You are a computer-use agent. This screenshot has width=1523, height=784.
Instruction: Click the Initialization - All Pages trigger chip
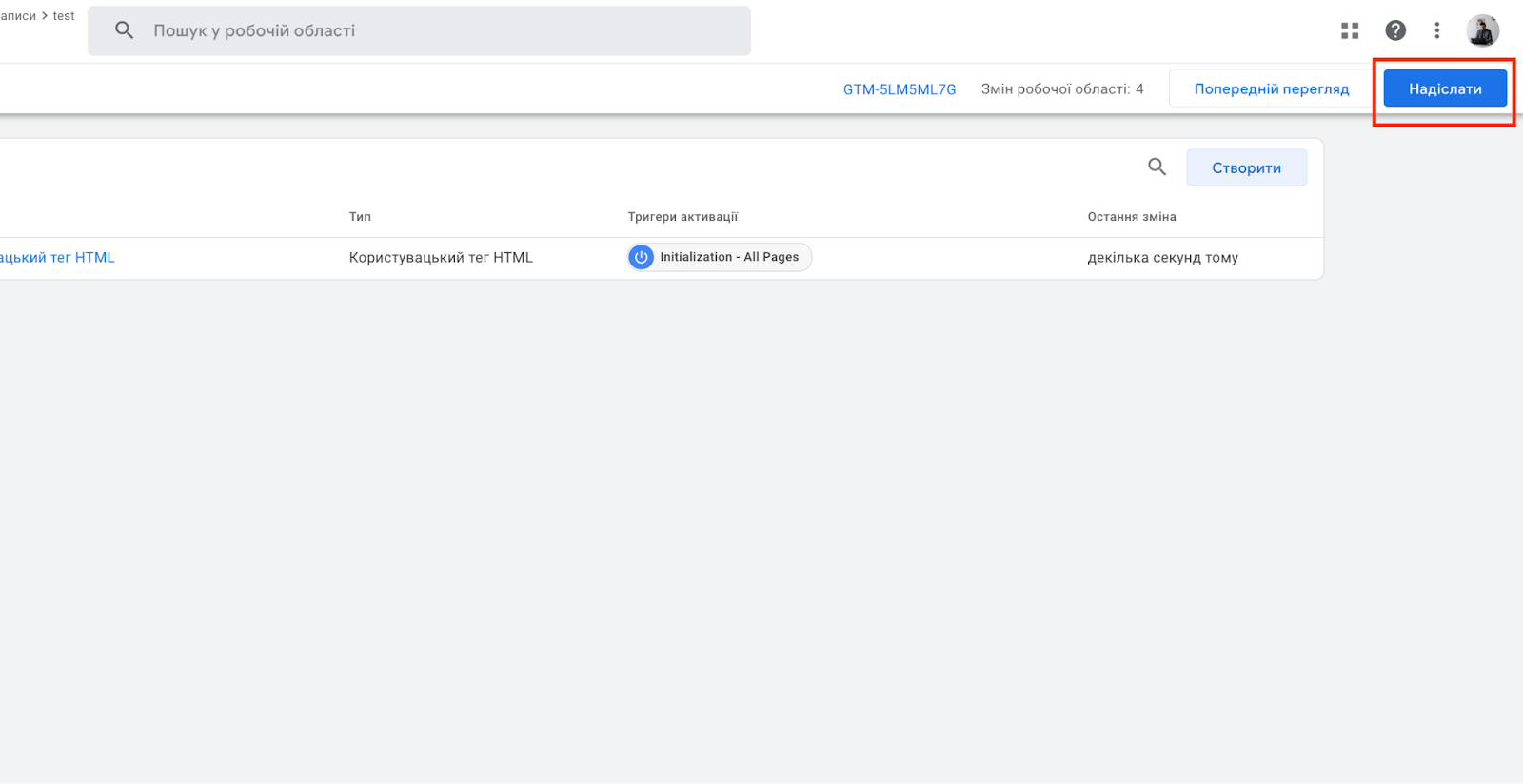click(x=720, y=257)
